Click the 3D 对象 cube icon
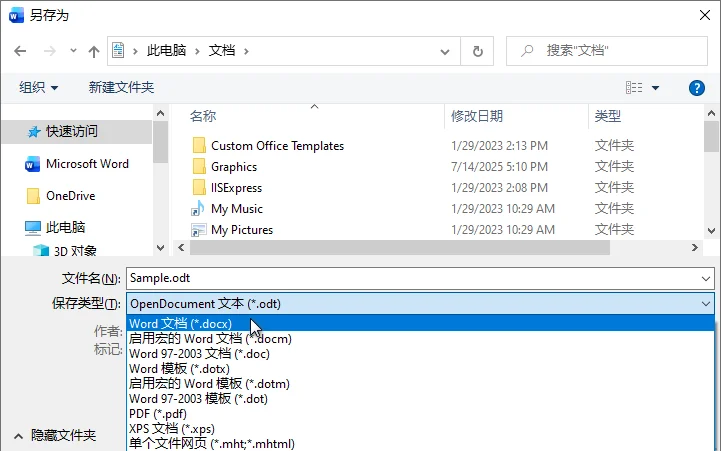 41,250
